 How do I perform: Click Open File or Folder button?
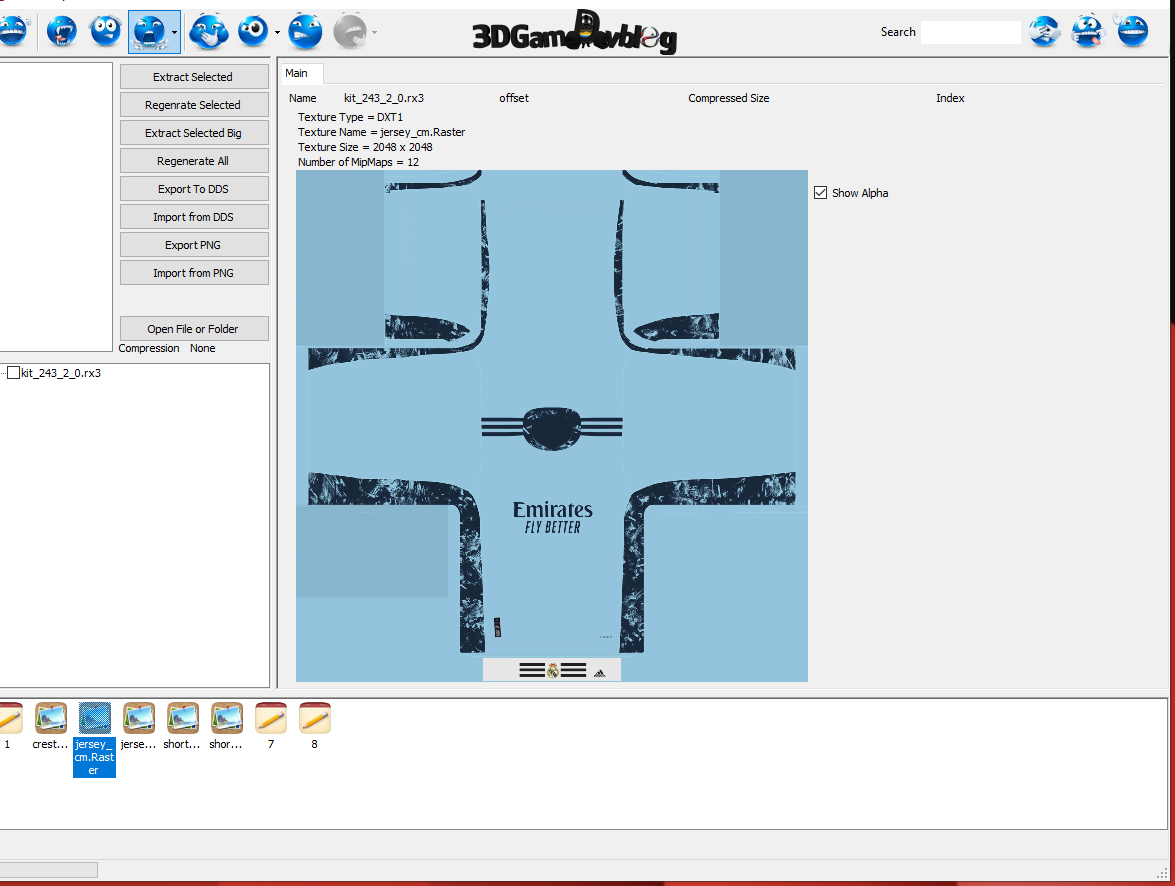[194, 328]
